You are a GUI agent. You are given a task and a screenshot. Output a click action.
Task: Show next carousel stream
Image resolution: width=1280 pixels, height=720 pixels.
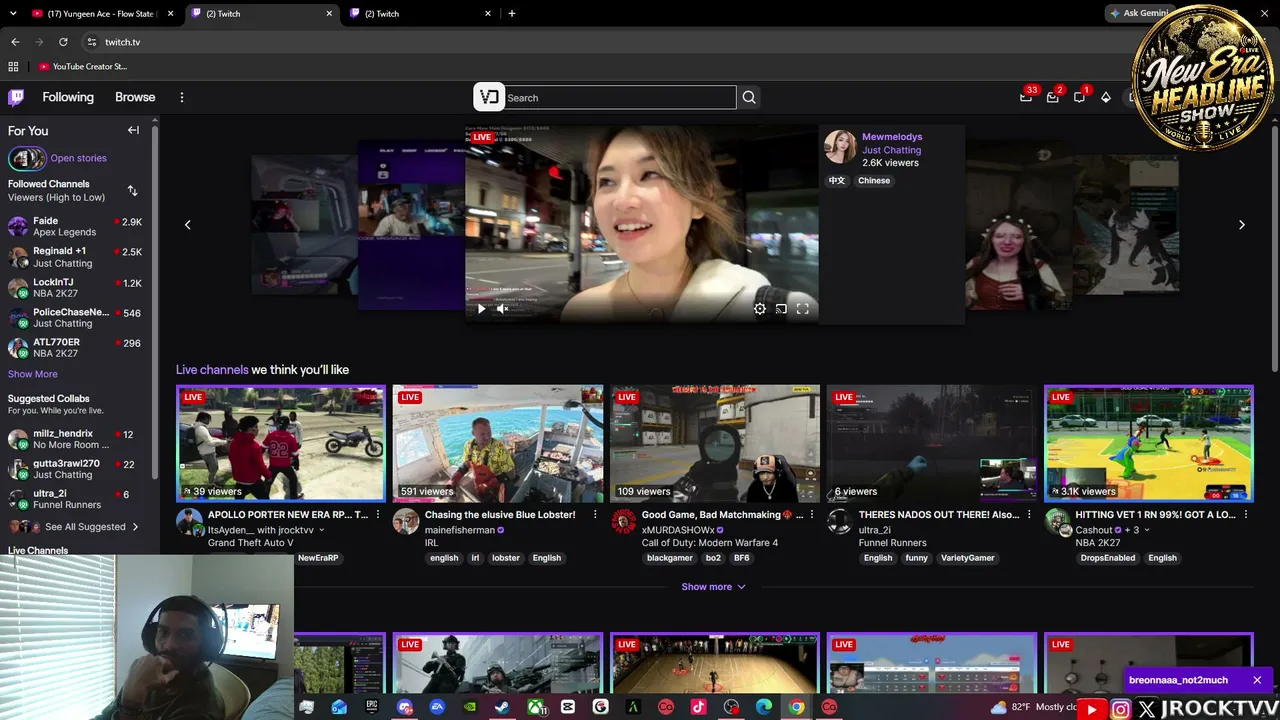pyautogui.click(x=1242, y=224)
